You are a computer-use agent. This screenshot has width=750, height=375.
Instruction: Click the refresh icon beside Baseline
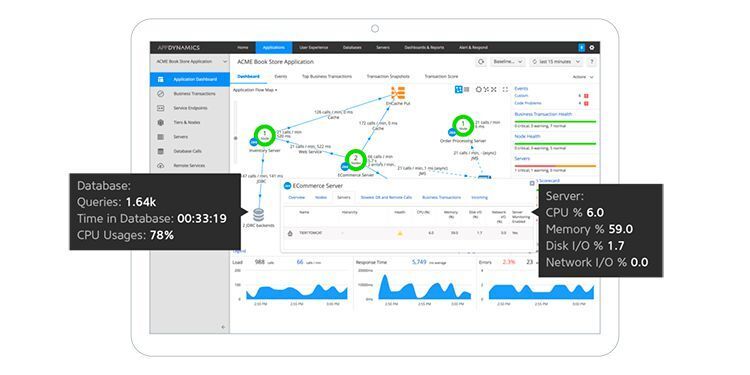[x=481, y=62]
